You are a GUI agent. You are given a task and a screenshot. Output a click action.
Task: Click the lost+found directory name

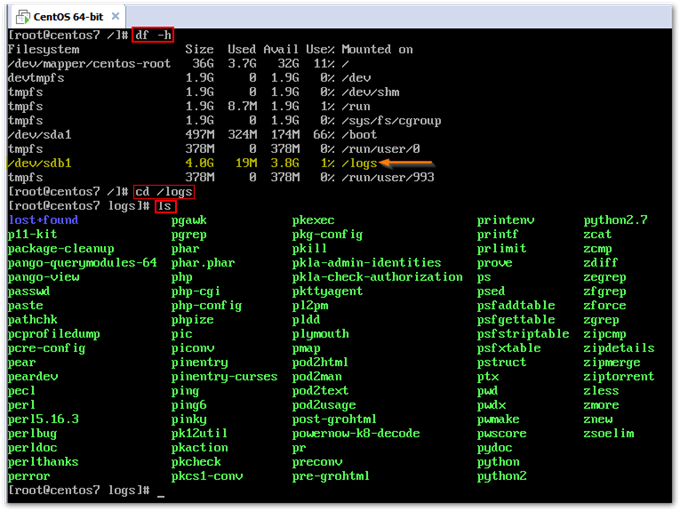pos(43,220)
